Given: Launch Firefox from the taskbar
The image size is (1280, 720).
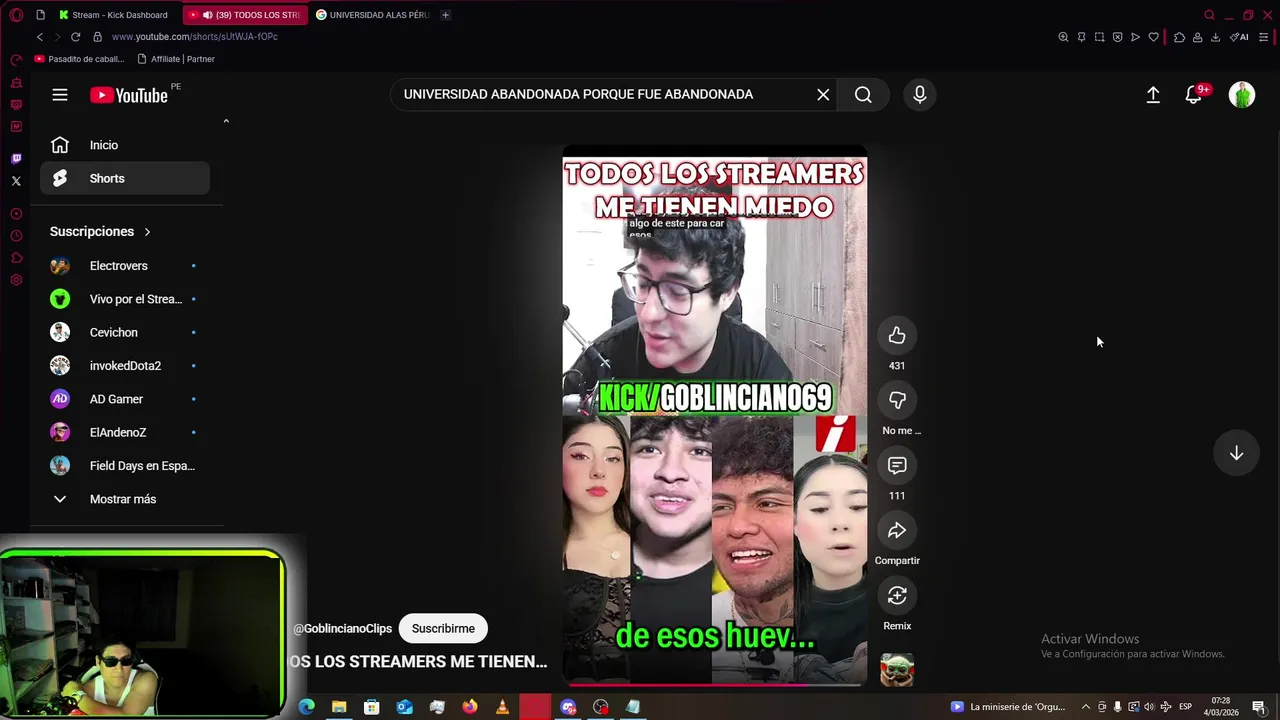Looking at the screenshot, I should click(470, 707).
